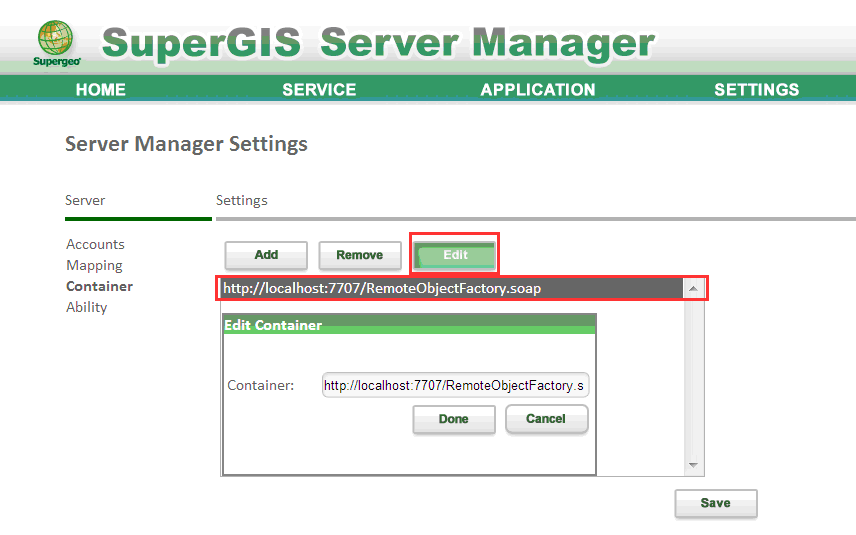Switch to the Server tab

coord(85,200)
